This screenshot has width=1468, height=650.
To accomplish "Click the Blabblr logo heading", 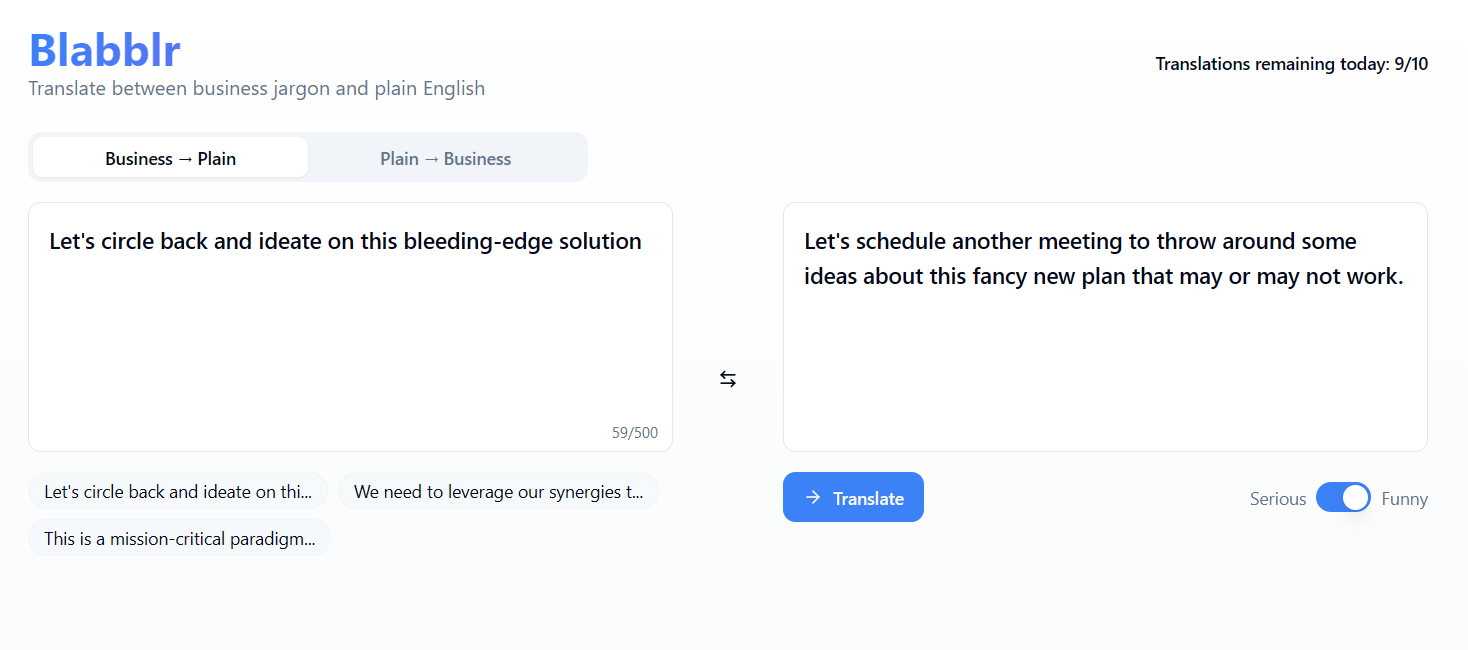I will pyautogui.click(x=104, y=50).
